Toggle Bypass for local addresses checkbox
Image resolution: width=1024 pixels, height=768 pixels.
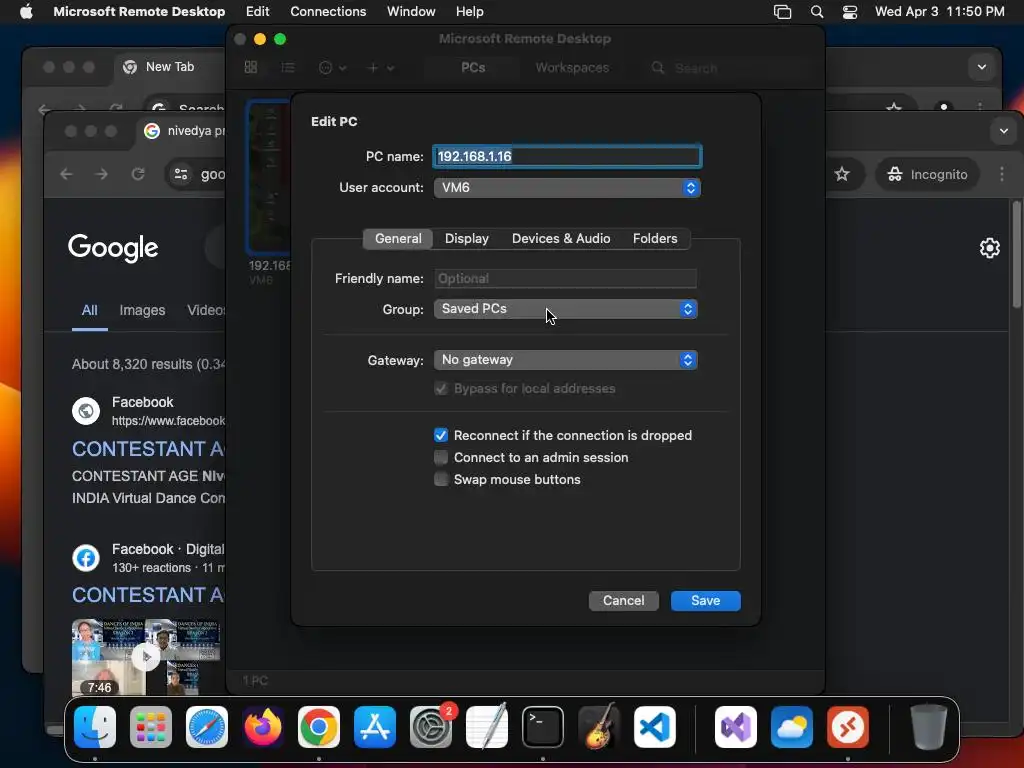click(x=441, y=389)
